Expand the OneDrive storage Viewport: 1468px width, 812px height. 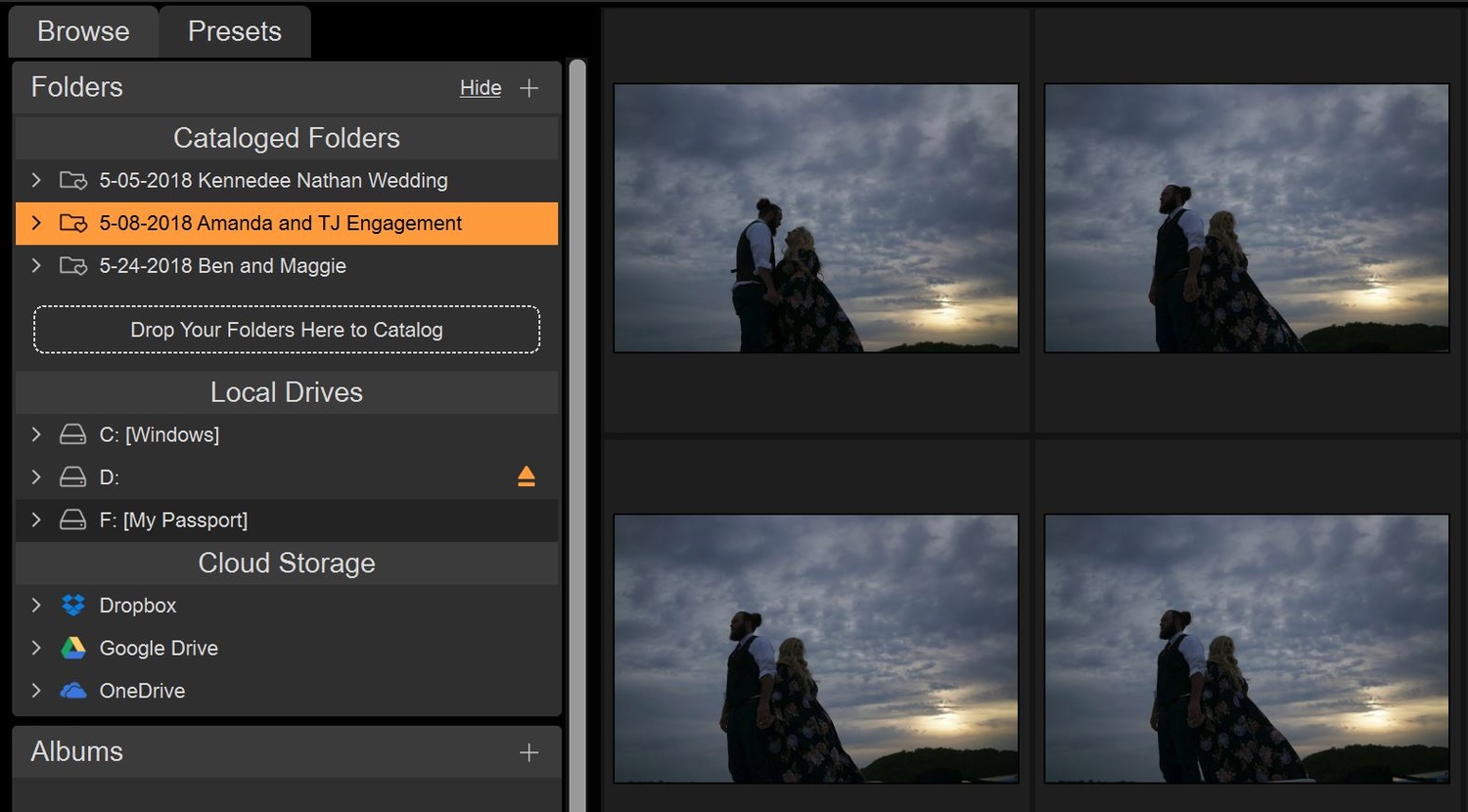pyautogui.click(x=36, y=690)
